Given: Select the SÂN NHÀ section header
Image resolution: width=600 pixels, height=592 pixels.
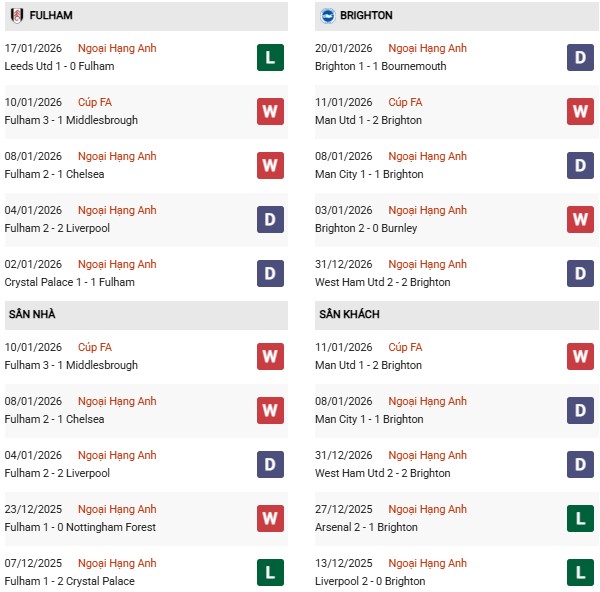Looking at the screenshot, I should [33, 314].
